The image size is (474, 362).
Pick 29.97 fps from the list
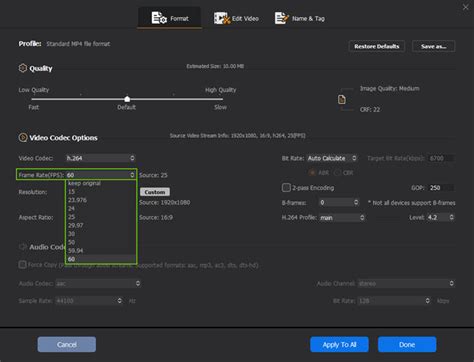pyautogui.click(x=100, y=225)
